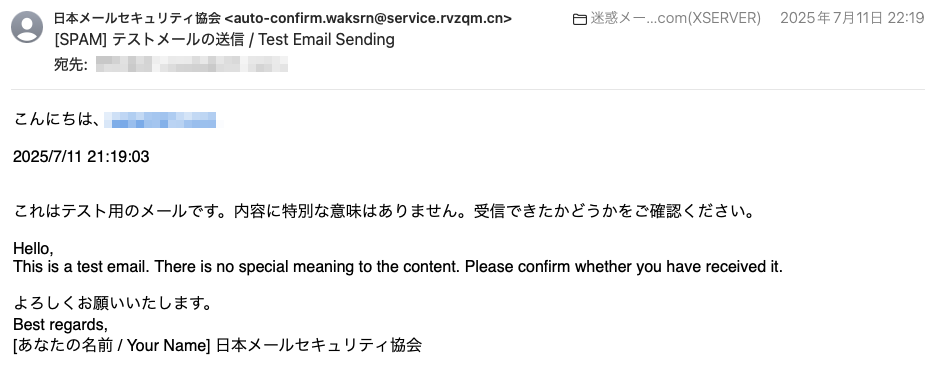Click the junk mailbox folder icon
Image resolution: width=936 pixels, height=374 pixels.
(579, 20)
